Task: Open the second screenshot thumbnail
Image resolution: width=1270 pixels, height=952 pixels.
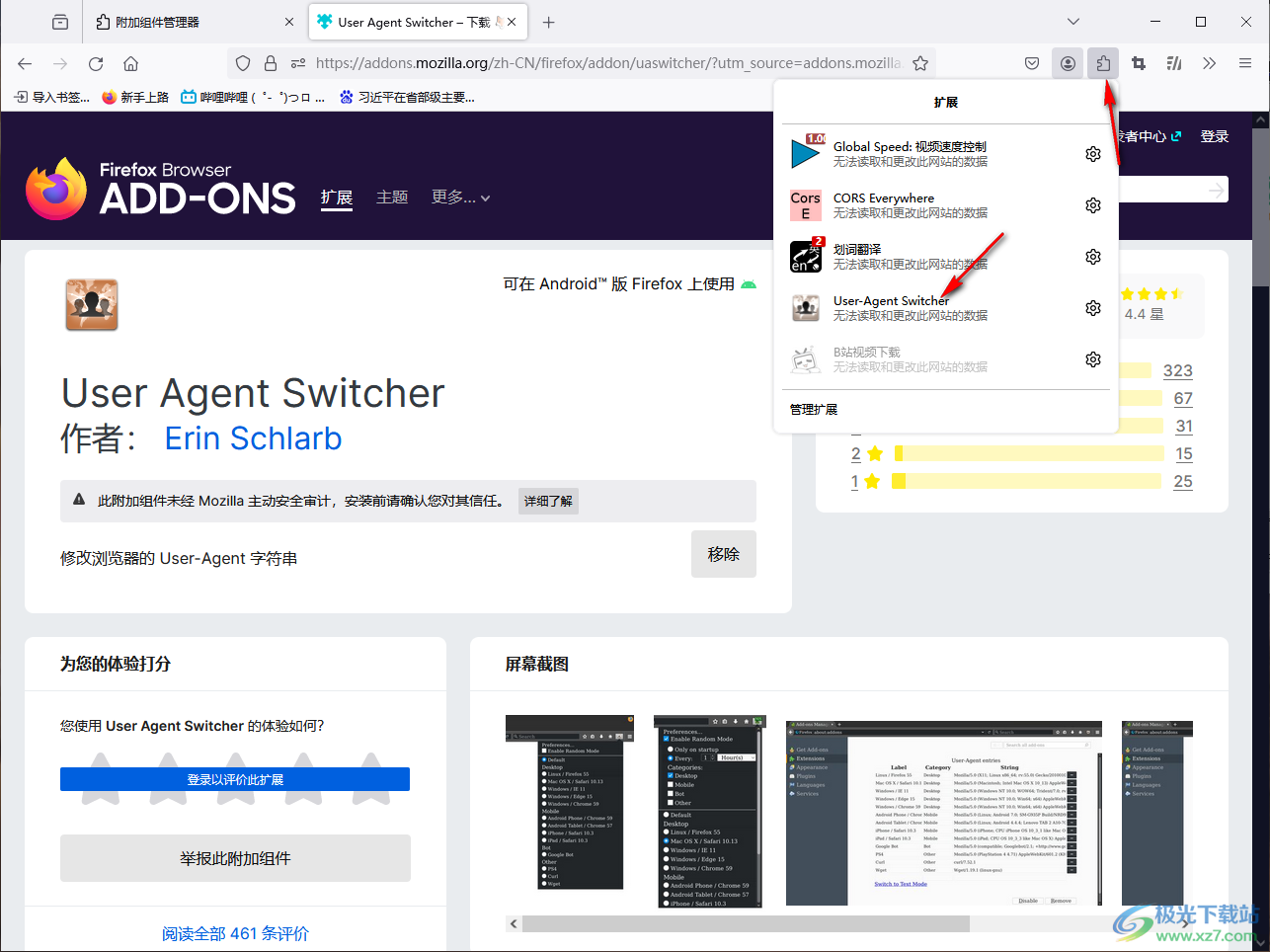Action: (709, 811)
